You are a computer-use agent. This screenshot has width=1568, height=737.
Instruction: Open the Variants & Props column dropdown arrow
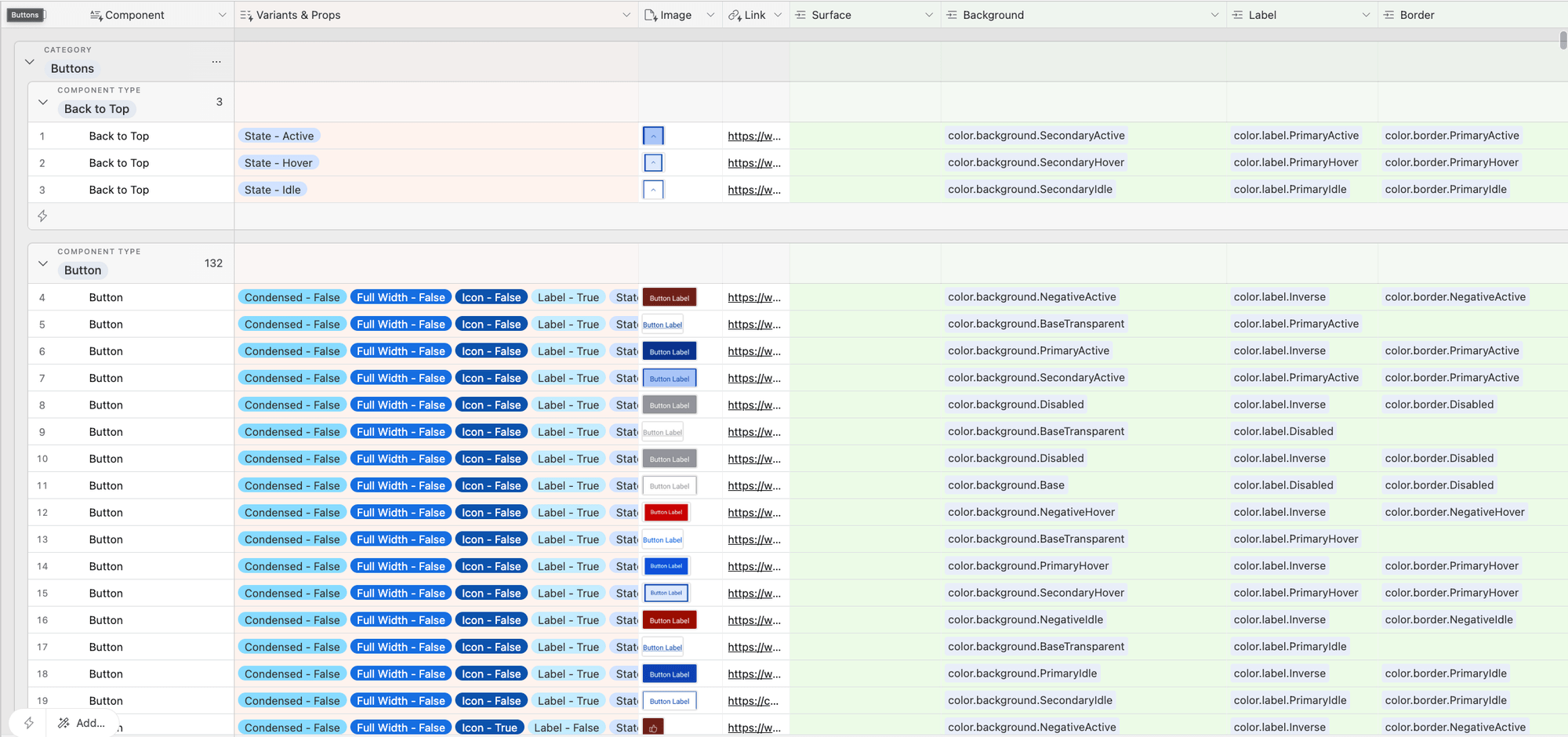626,15
